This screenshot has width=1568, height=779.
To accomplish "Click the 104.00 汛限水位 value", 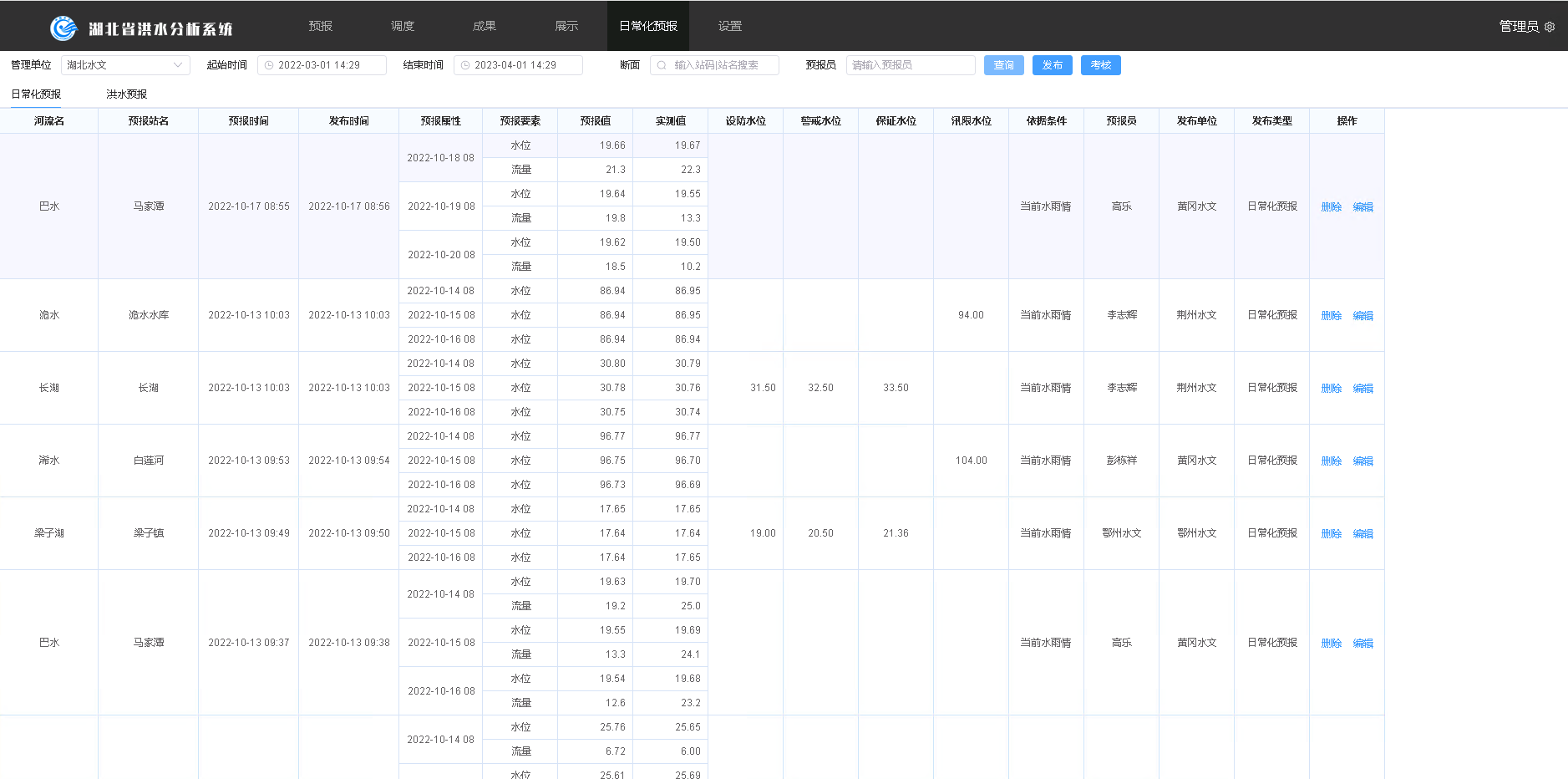I will pos(972,461).
